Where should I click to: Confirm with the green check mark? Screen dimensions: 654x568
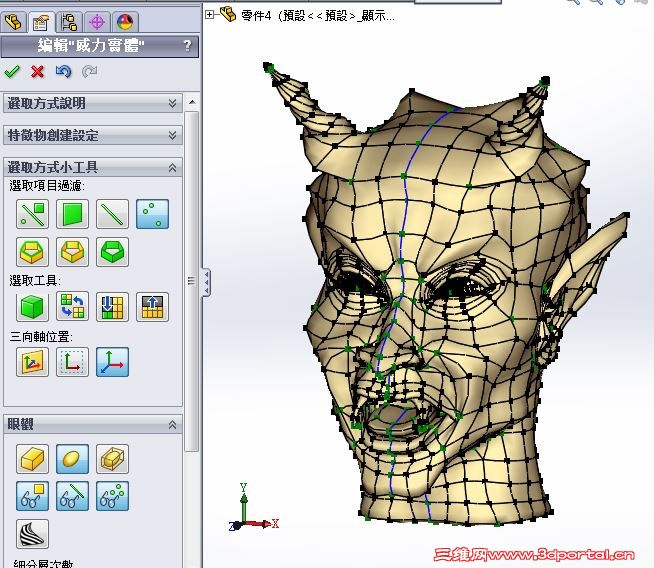click(12, 71)
